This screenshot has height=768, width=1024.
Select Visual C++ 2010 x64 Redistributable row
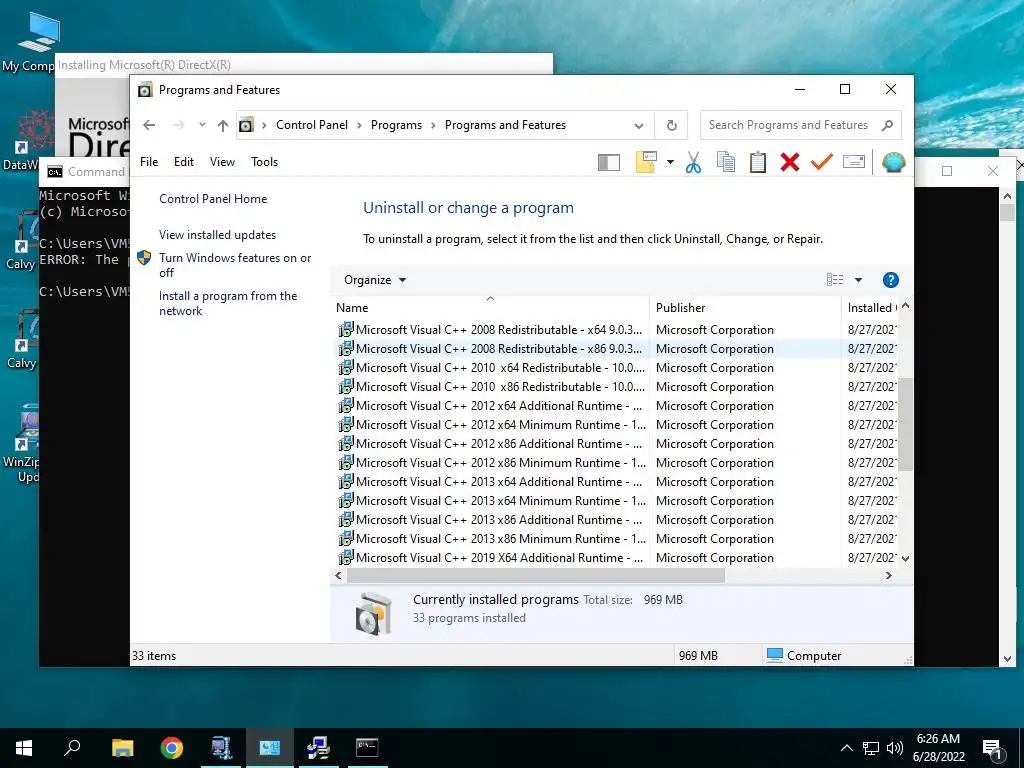615,368
